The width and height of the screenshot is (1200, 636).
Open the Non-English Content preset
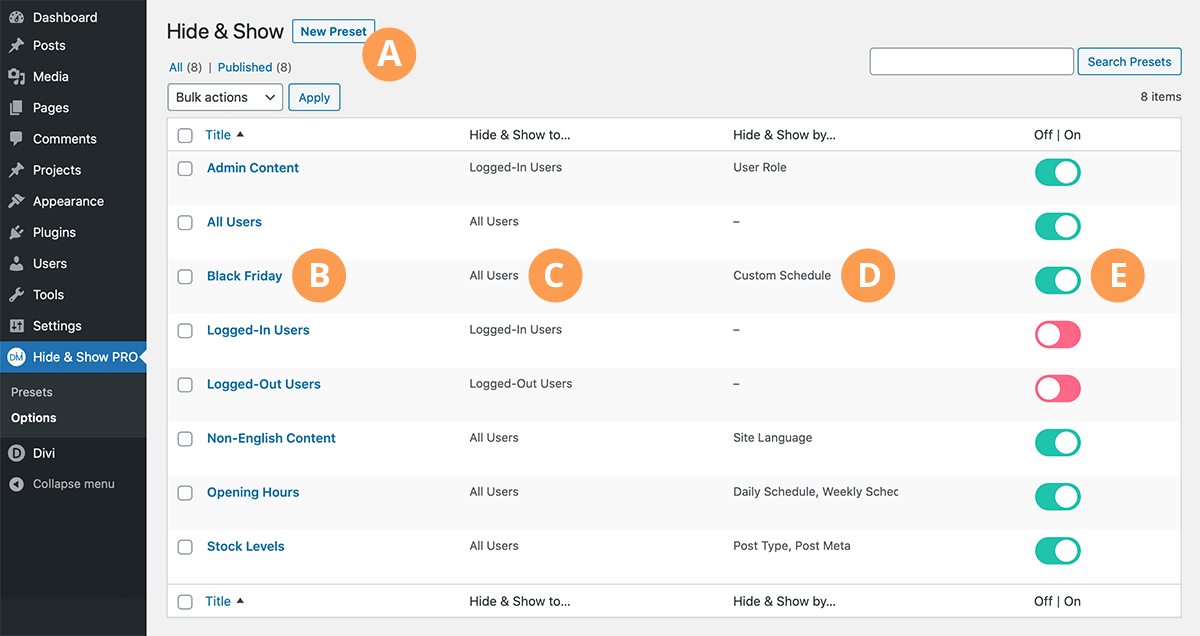click(x=271, y=438)
